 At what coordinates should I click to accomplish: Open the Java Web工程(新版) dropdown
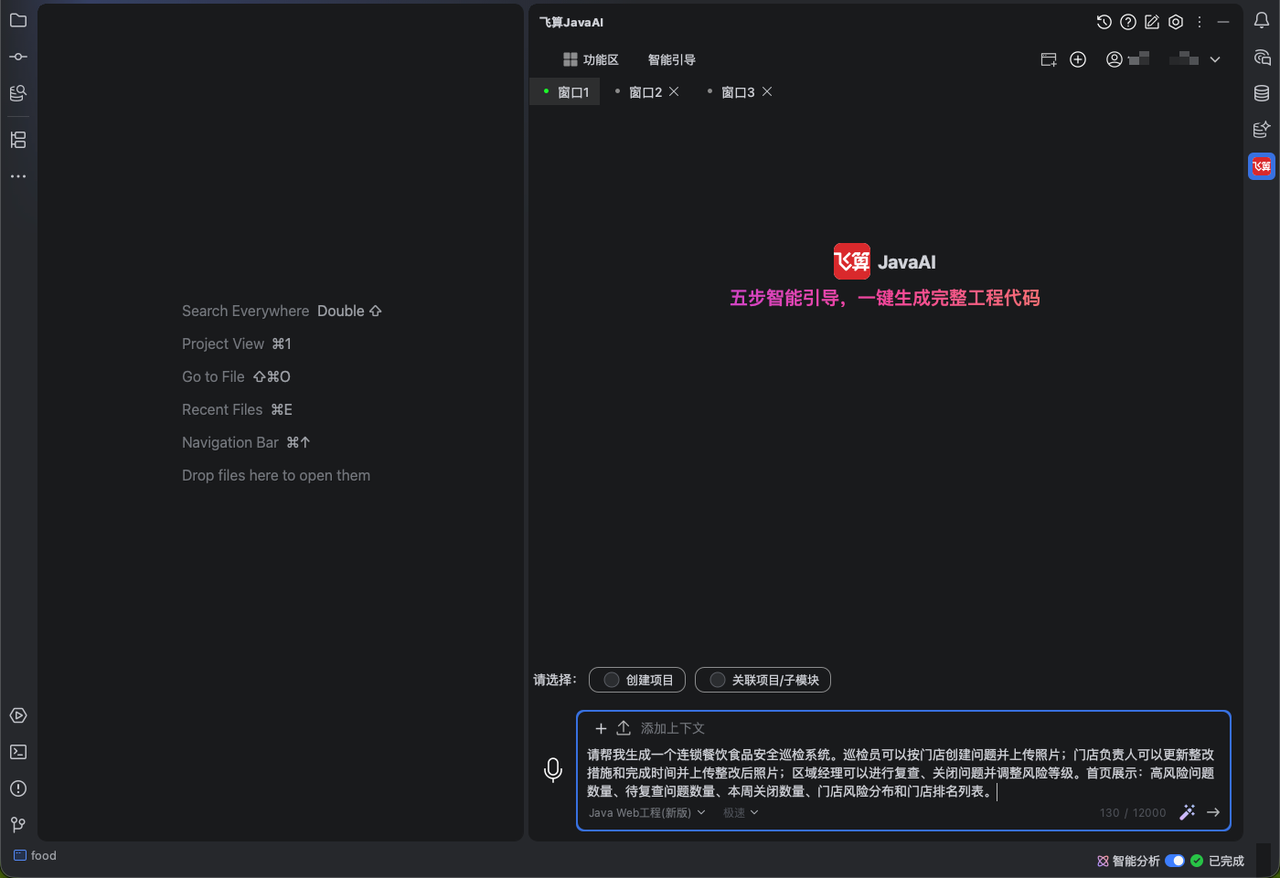pos(647,813)
